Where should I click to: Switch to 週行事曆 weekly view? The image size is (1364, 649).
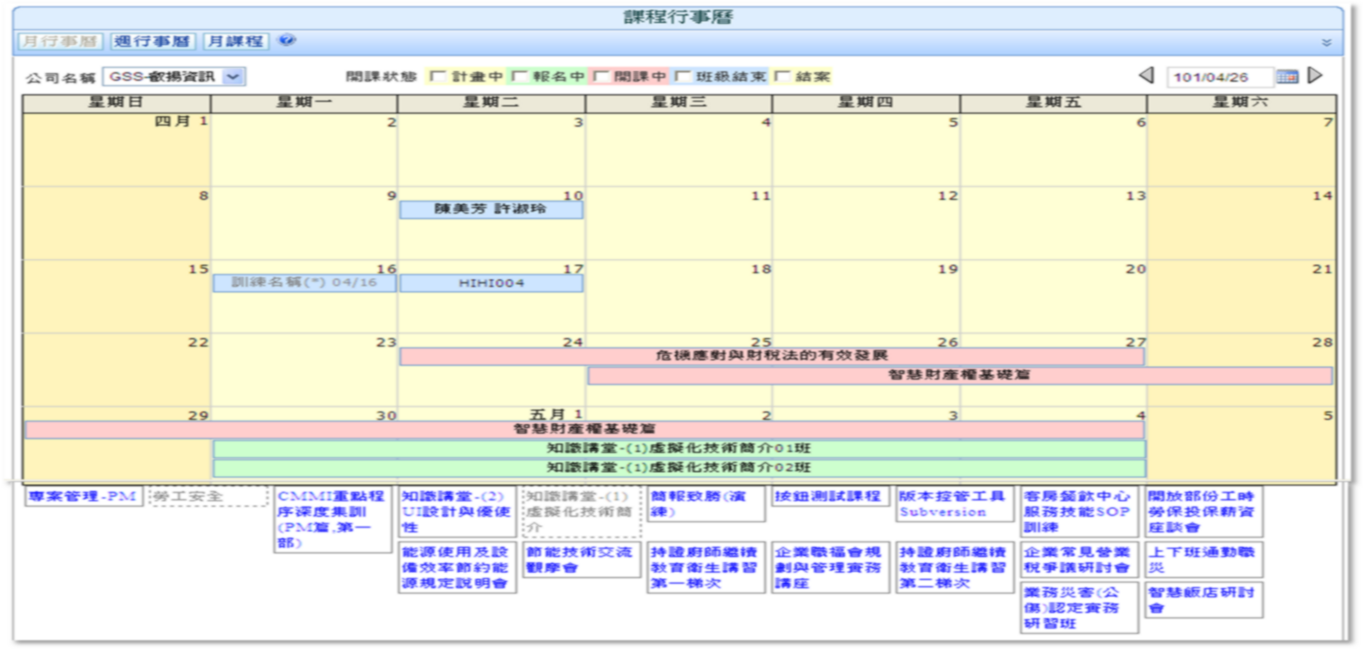pos(152,41)
